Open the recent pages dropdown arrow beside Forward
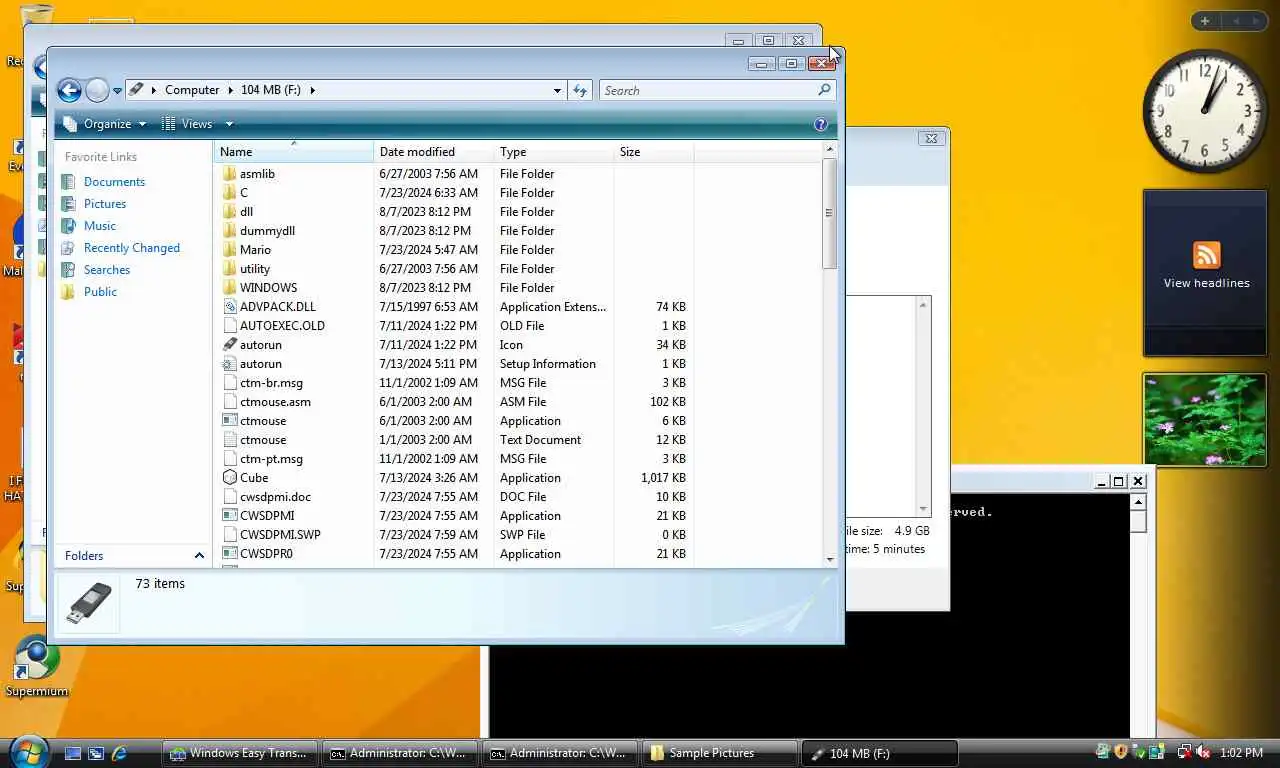The image size is (1280, 768). 117,91
